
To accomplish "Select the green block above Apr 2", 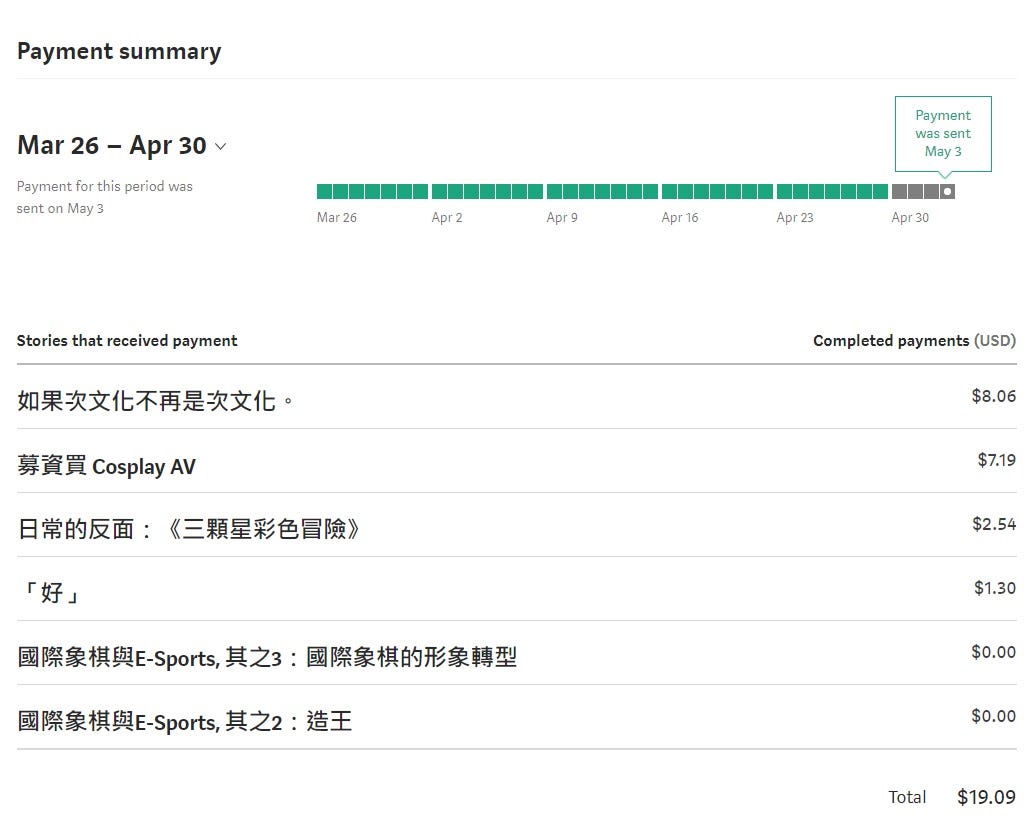I will click(439, 191).
